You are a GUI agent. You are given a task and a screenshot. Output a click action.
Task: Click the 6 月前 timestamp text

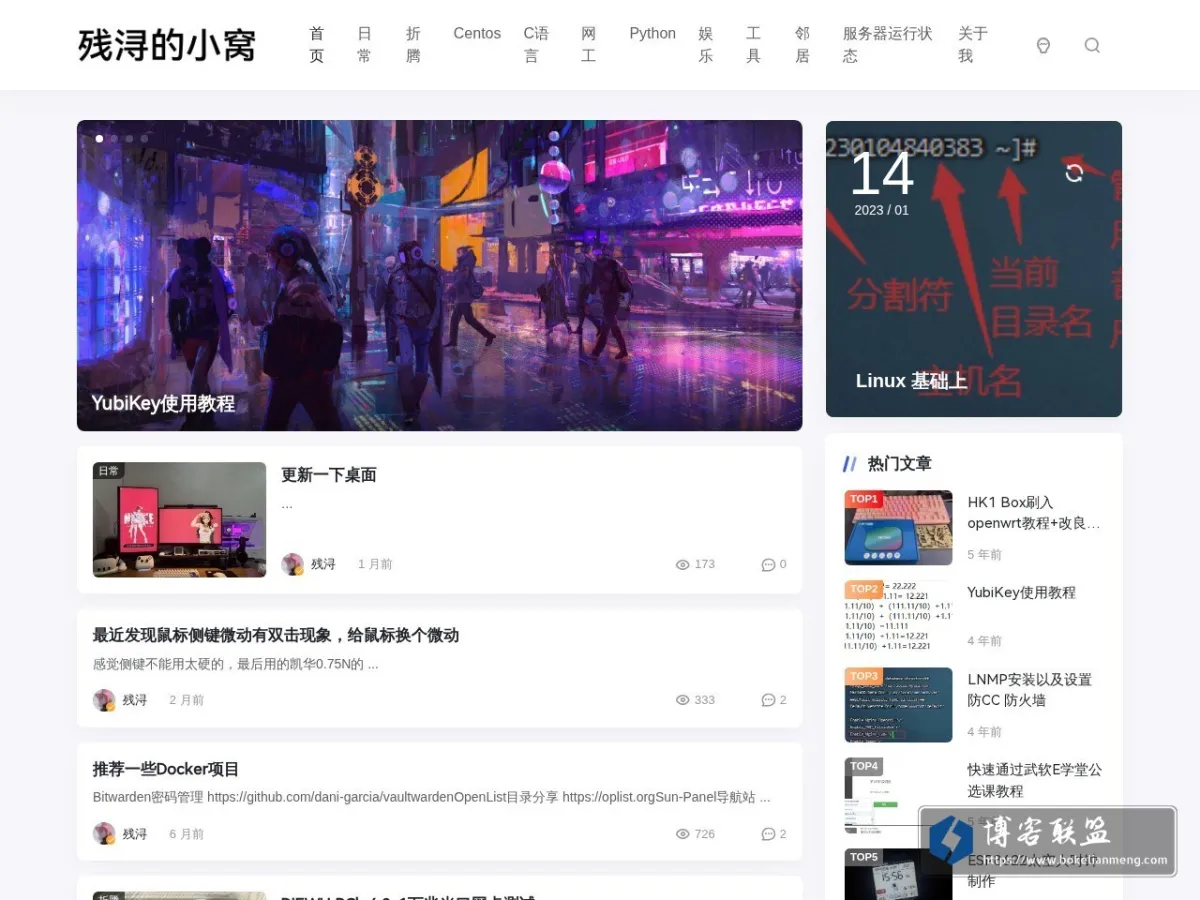pyautogui.click(x=187, y=834)
